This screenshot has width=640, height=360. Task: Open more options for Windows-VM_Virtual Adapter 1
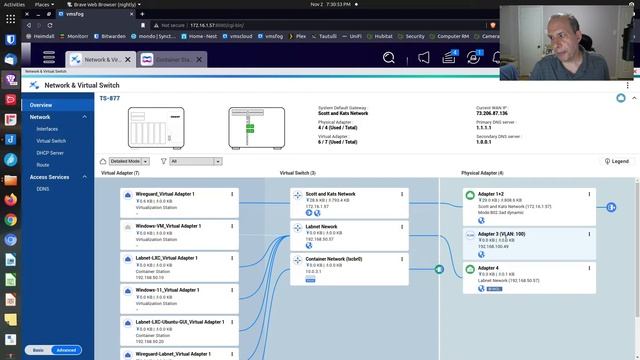(232, 226)
